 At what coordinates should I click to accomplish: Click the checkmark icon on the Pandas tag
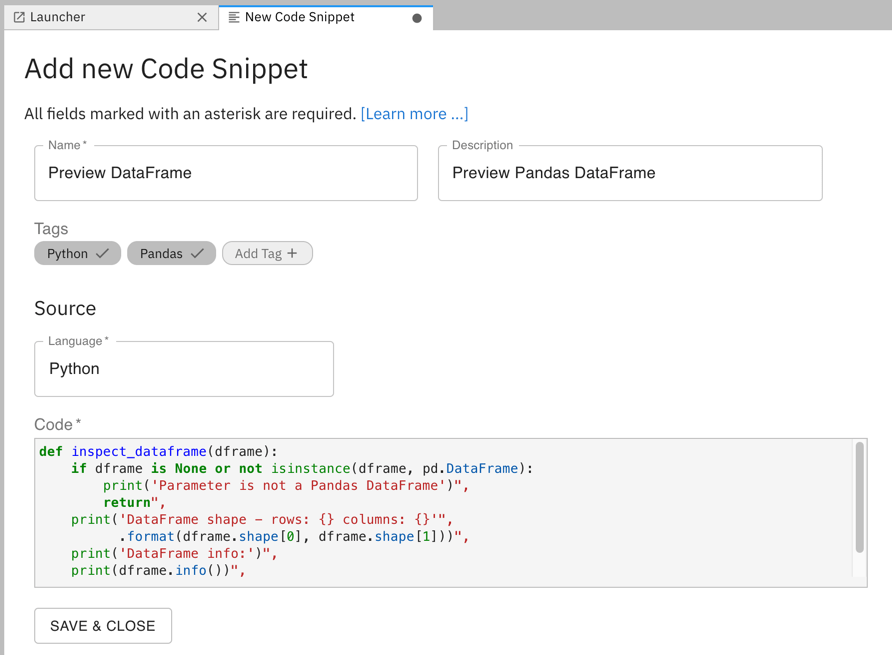196,253
